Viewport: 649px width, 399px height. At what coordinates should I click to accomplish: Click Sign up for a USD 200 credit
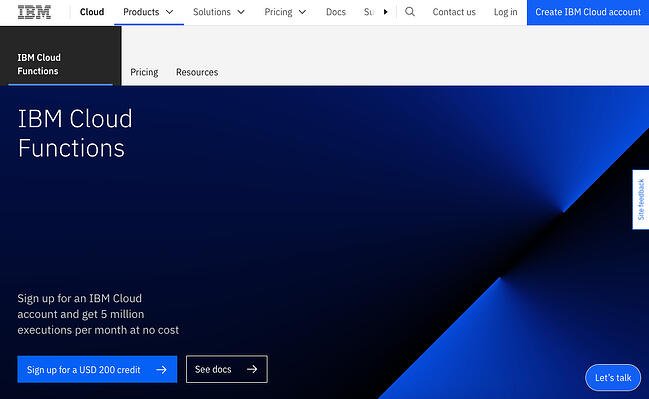pos(97,369)
